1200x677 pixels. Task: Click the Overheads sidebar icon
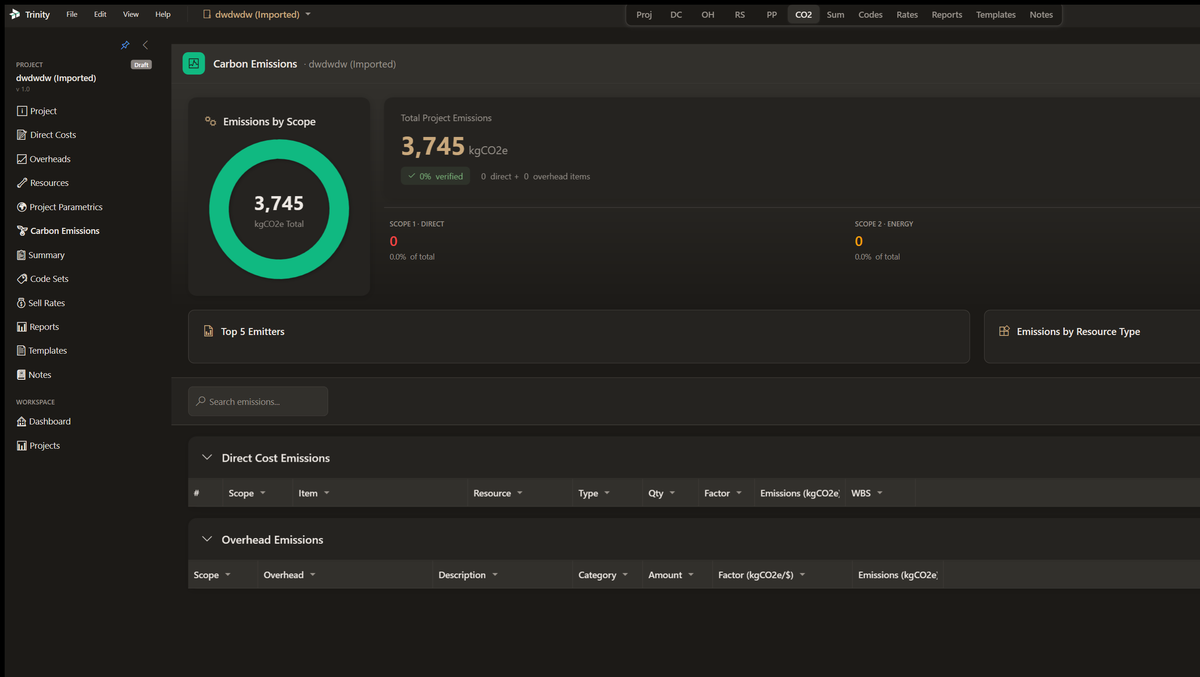tap(22, 159)
